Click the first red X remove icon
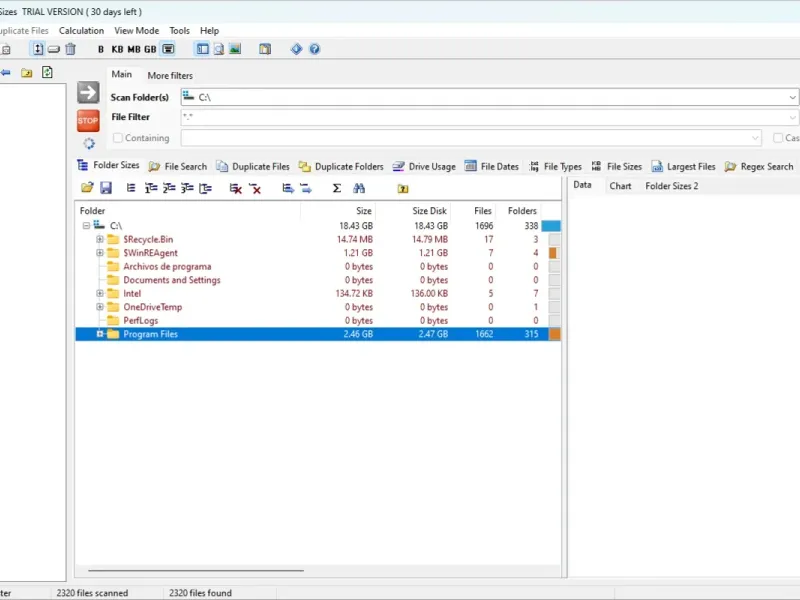800x600 pixels. [x=235, y=189]
